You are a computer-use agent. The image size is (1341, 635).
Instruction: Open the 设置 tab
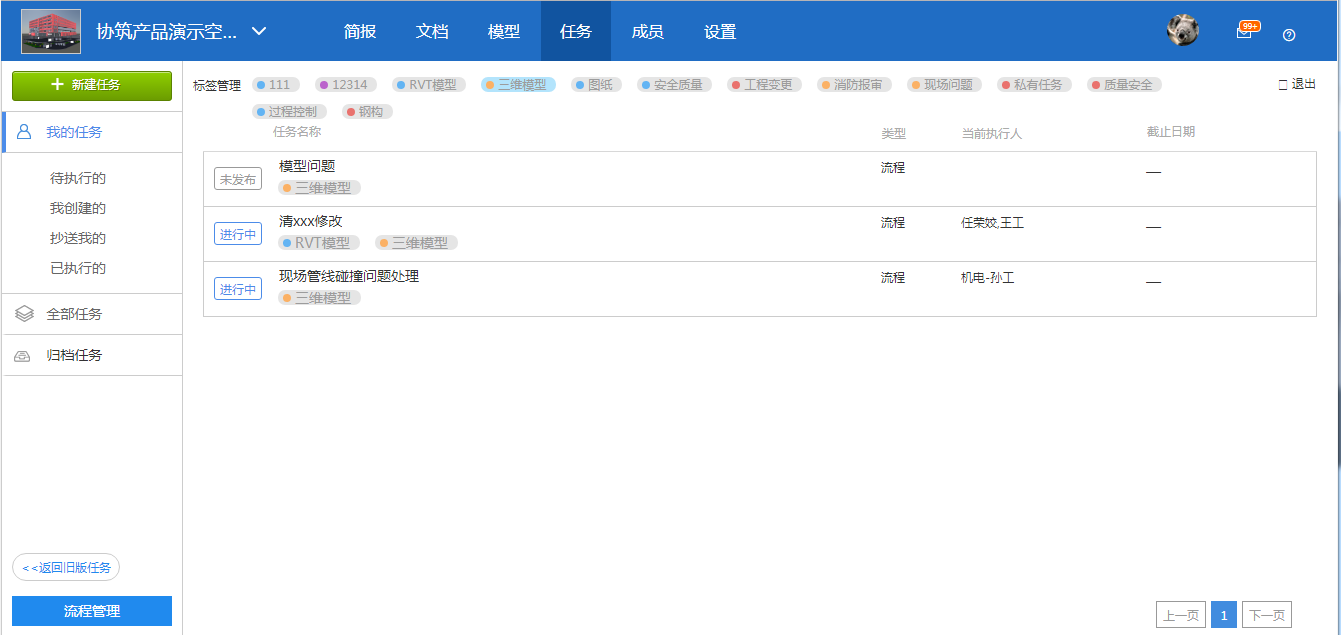718,31
